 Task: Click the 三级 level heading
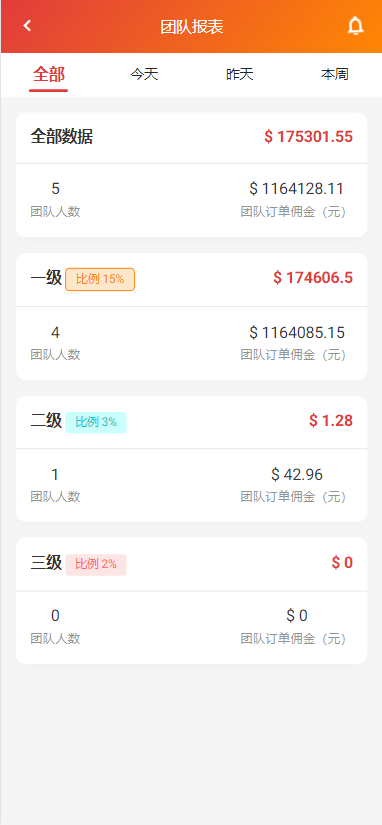[x=46, y=562]
